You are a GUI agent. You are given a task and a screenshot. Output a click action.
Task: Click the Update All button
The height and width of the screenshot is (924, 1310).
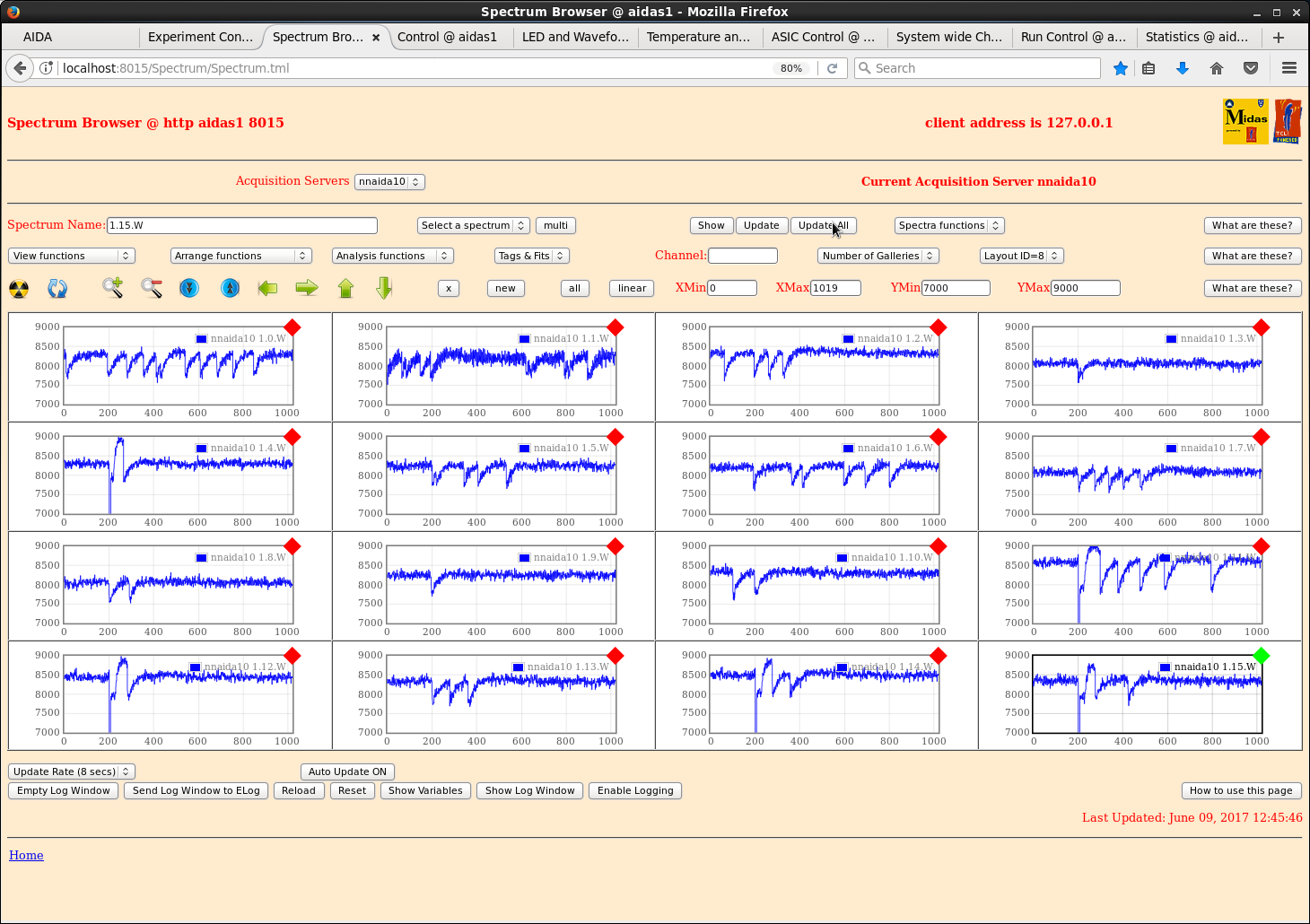click(824, 225)
